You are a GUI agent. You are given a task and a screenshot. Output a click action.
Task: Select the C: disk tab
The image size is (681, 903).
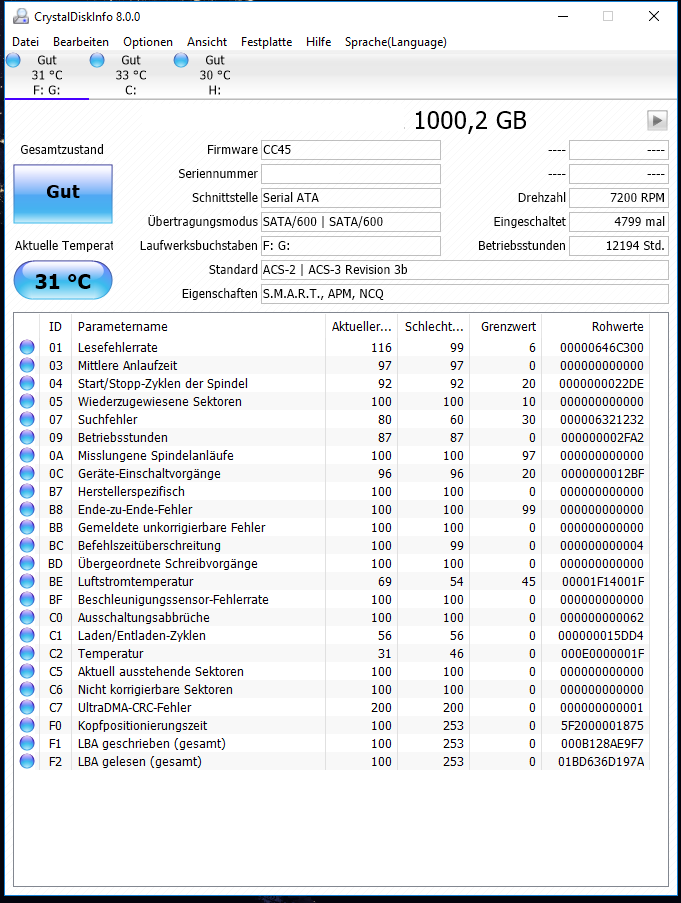(131, 75)
